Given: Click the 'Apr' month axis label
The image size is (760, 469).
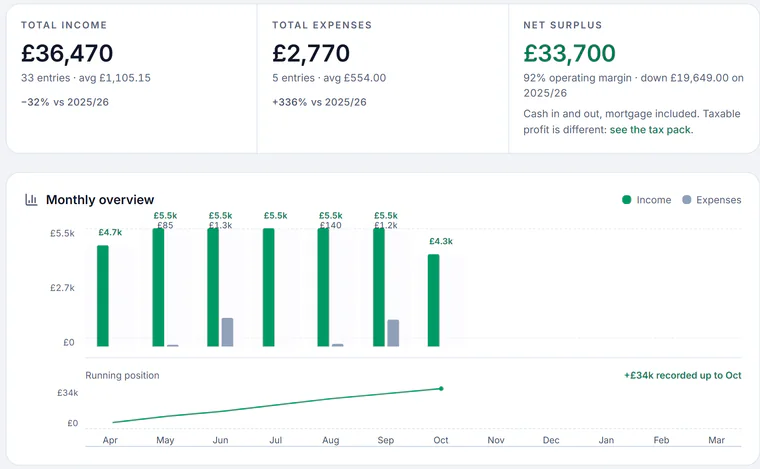Looking at the screenshot, I should coord(110,440).
